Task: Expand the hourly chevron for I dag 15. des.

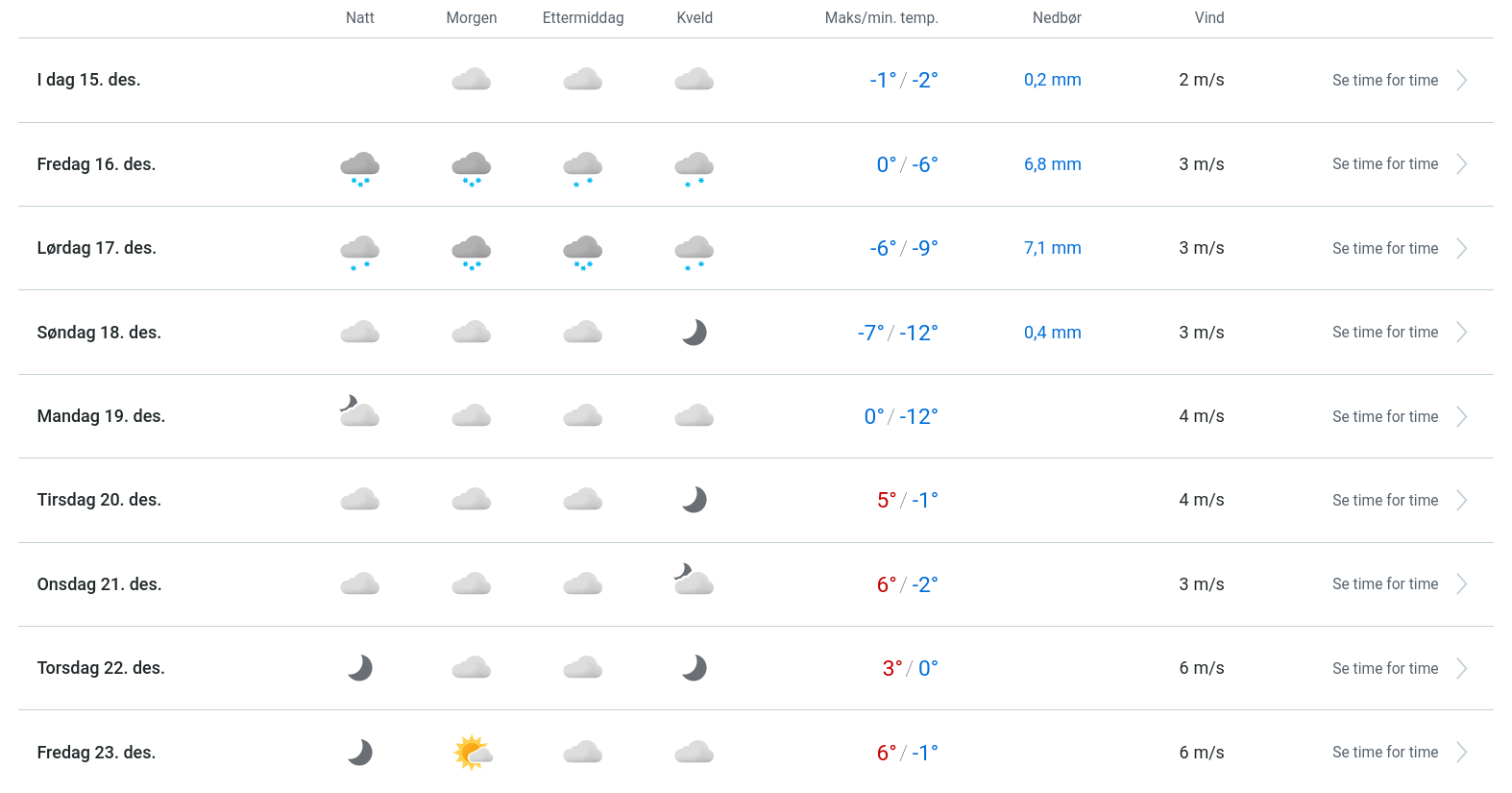Action: click(1461, 81)
